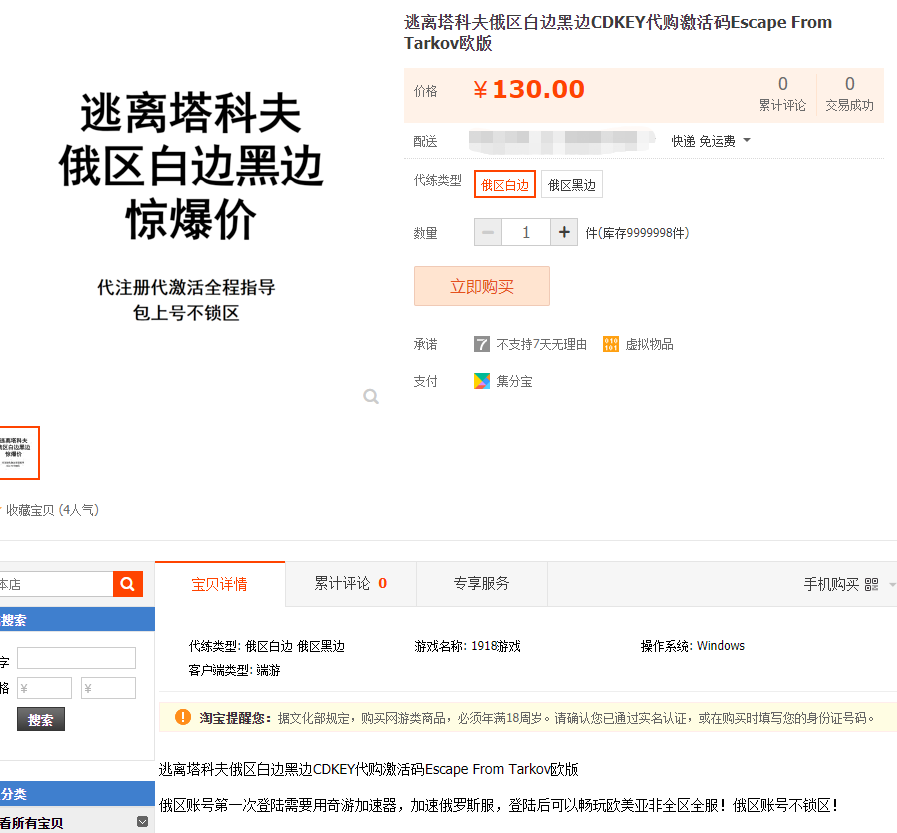897x833 pixels.
Task: Click the 看所有宝贝 category row
Action: click(77, 822)
